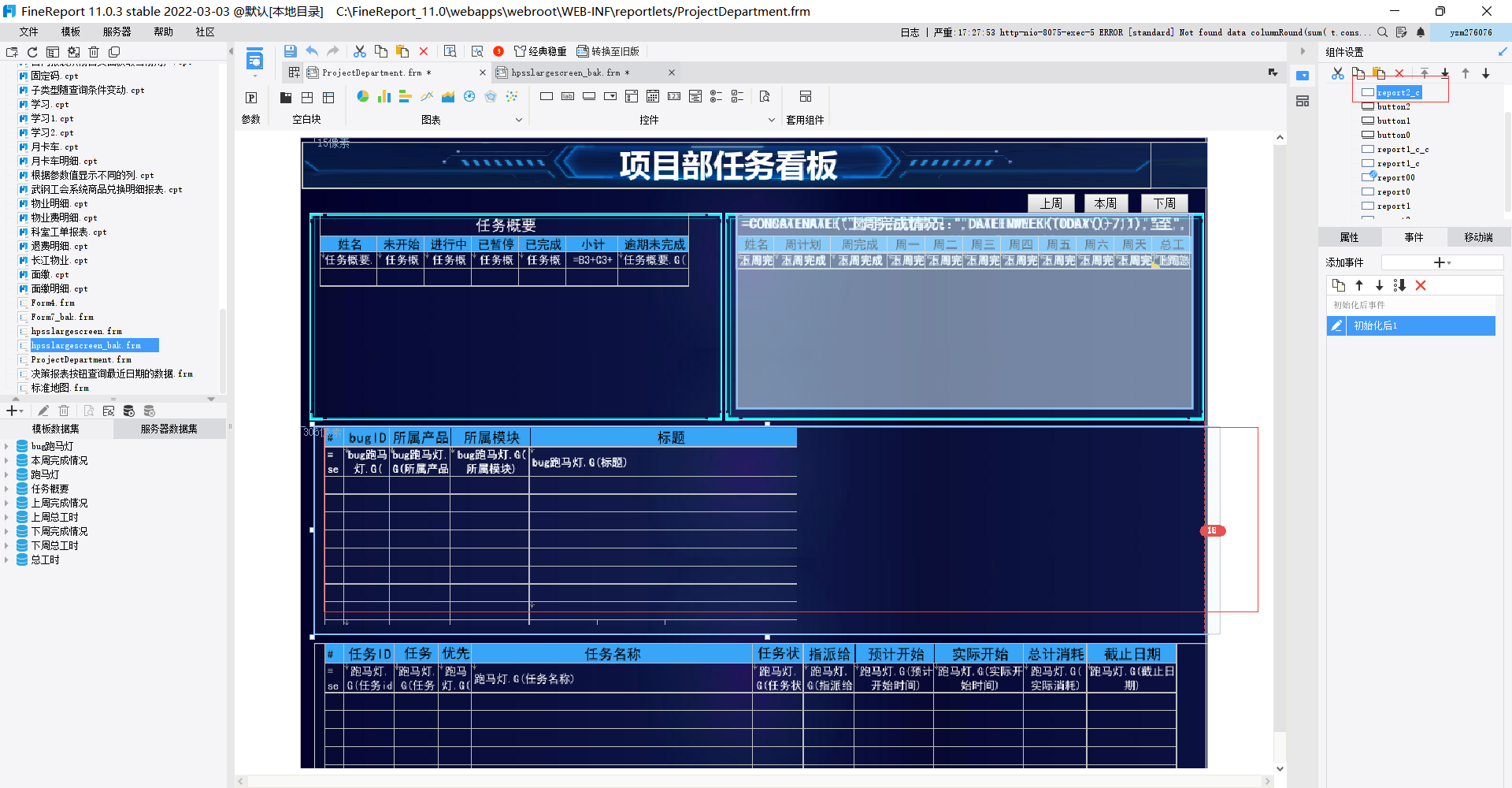Image resolution: width=1512 pixels, height=788 pixels.
Task: Open 套用组件 reusable component icon
Action: 806,96
